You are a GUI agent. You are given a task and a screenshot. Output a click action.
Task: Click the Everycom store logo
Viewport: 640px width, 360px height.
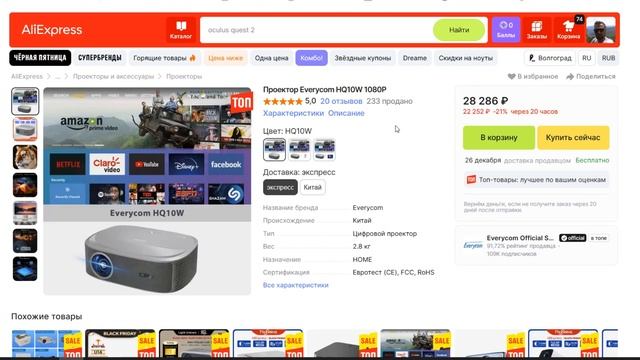pyautogui.click(x=473, y=245)
